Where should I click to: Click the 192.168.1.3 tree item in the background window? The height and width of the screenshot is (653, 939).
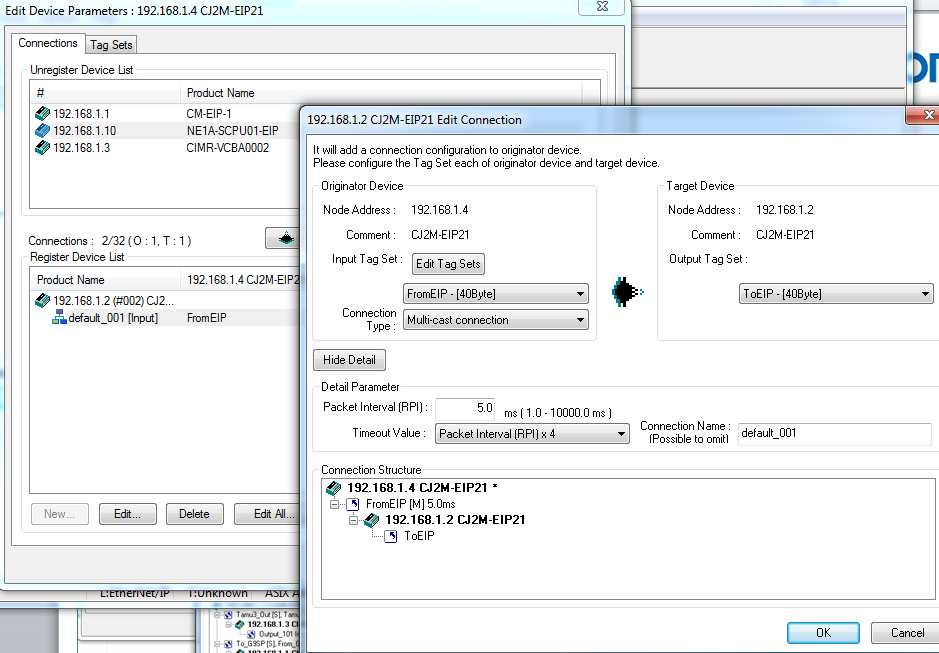pos(272,624)
